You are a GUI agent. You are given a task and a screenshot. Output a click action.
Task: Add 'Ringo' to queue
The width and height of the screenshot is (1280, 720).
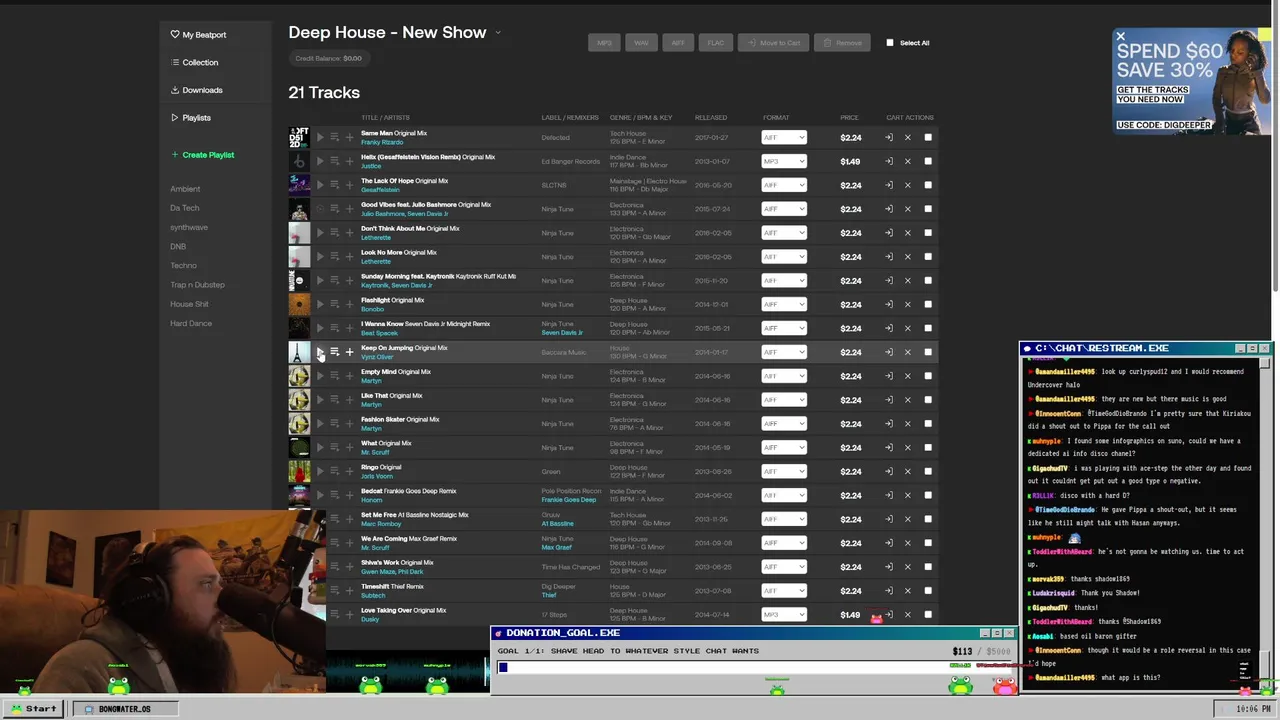334,472
